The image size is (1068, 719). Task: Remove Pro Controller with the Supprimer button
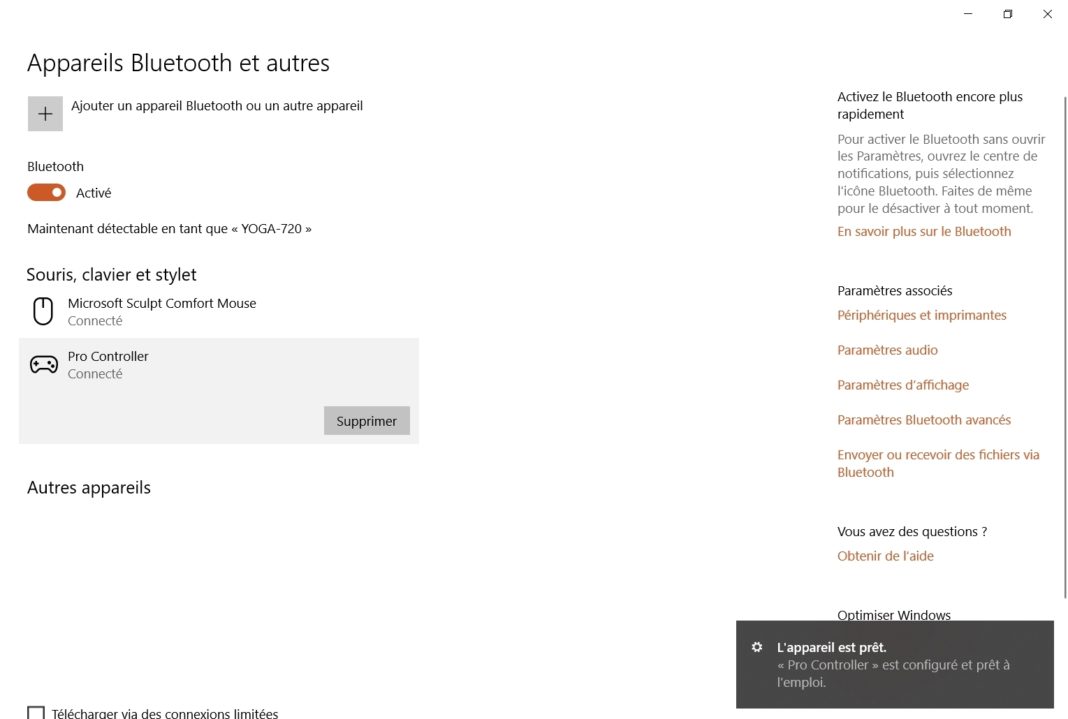pyautogui.click(x=366, y=421)
